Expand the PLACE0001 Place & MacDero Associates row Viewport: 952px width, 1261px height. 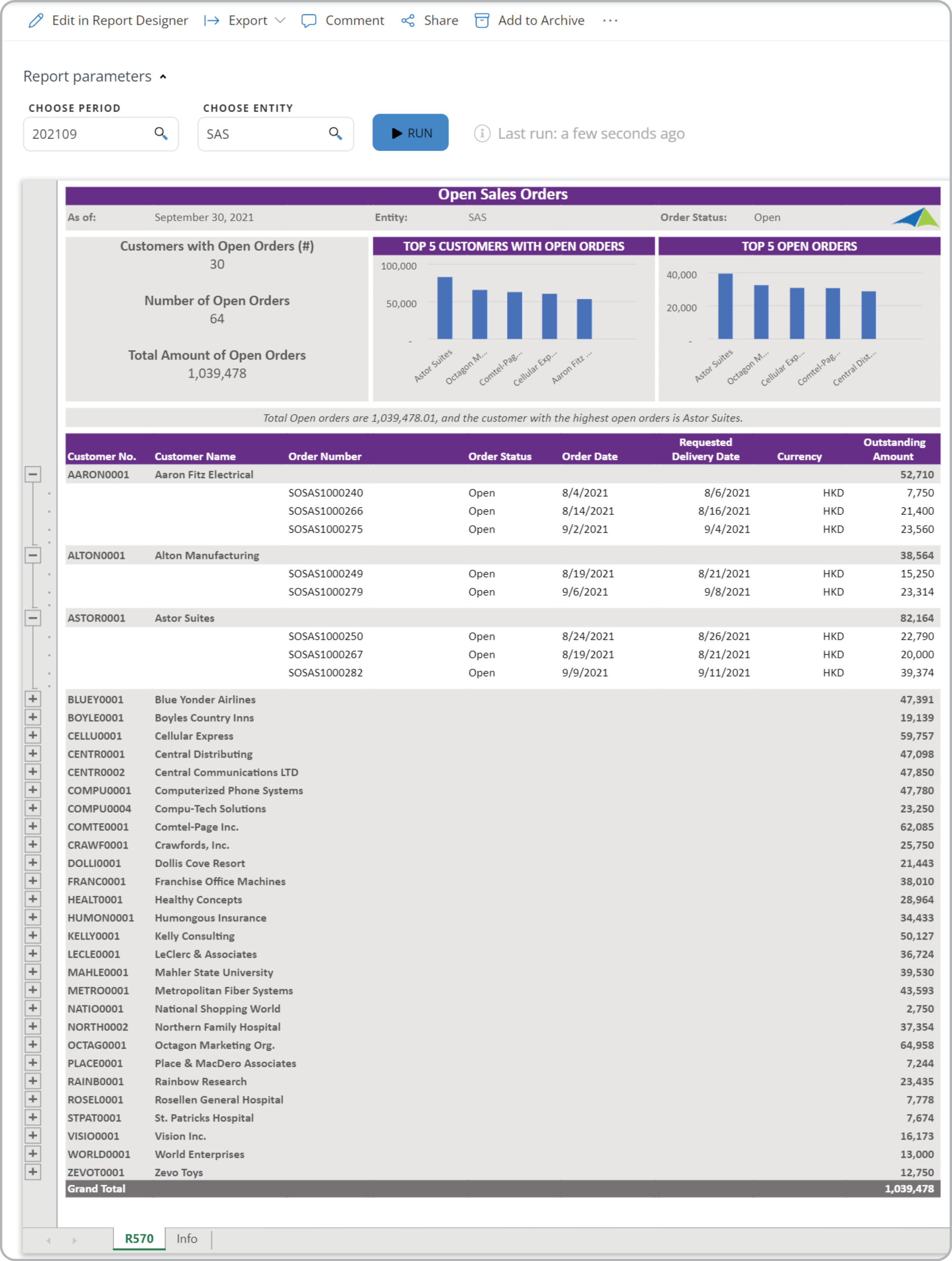point(33,1063)
